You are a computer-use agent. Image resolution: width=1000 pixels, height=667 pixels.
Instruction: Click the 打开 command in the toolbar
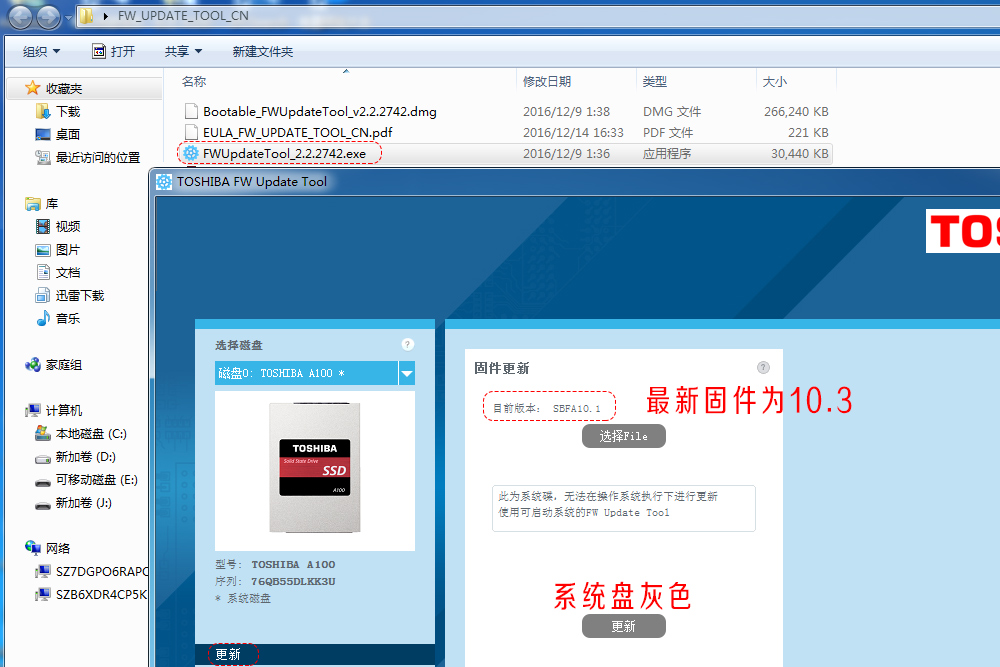tap(112, 51)
